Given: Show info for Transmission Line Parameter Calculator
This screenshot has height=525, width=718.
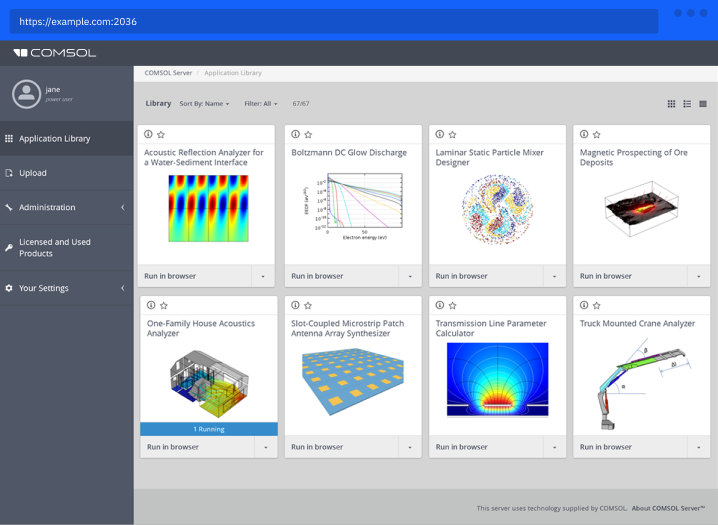Looking at the screenshot, I should tap(440, 305).
